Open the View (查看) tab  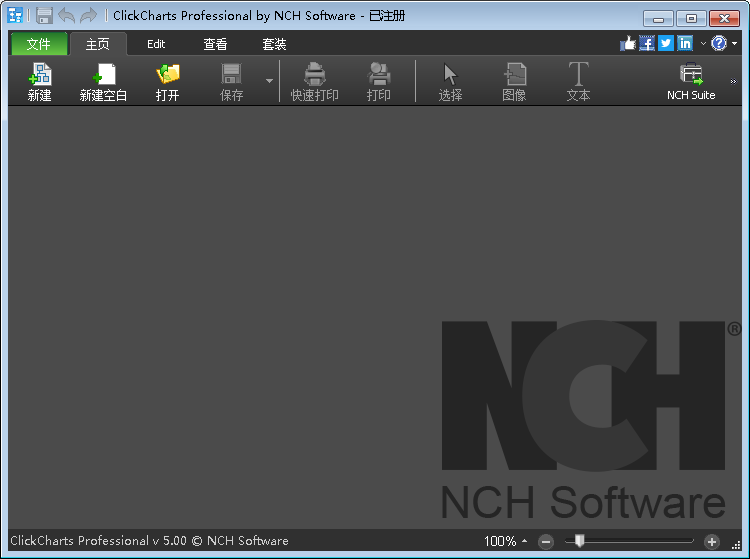pyautogui.click(x=215, y=44)
